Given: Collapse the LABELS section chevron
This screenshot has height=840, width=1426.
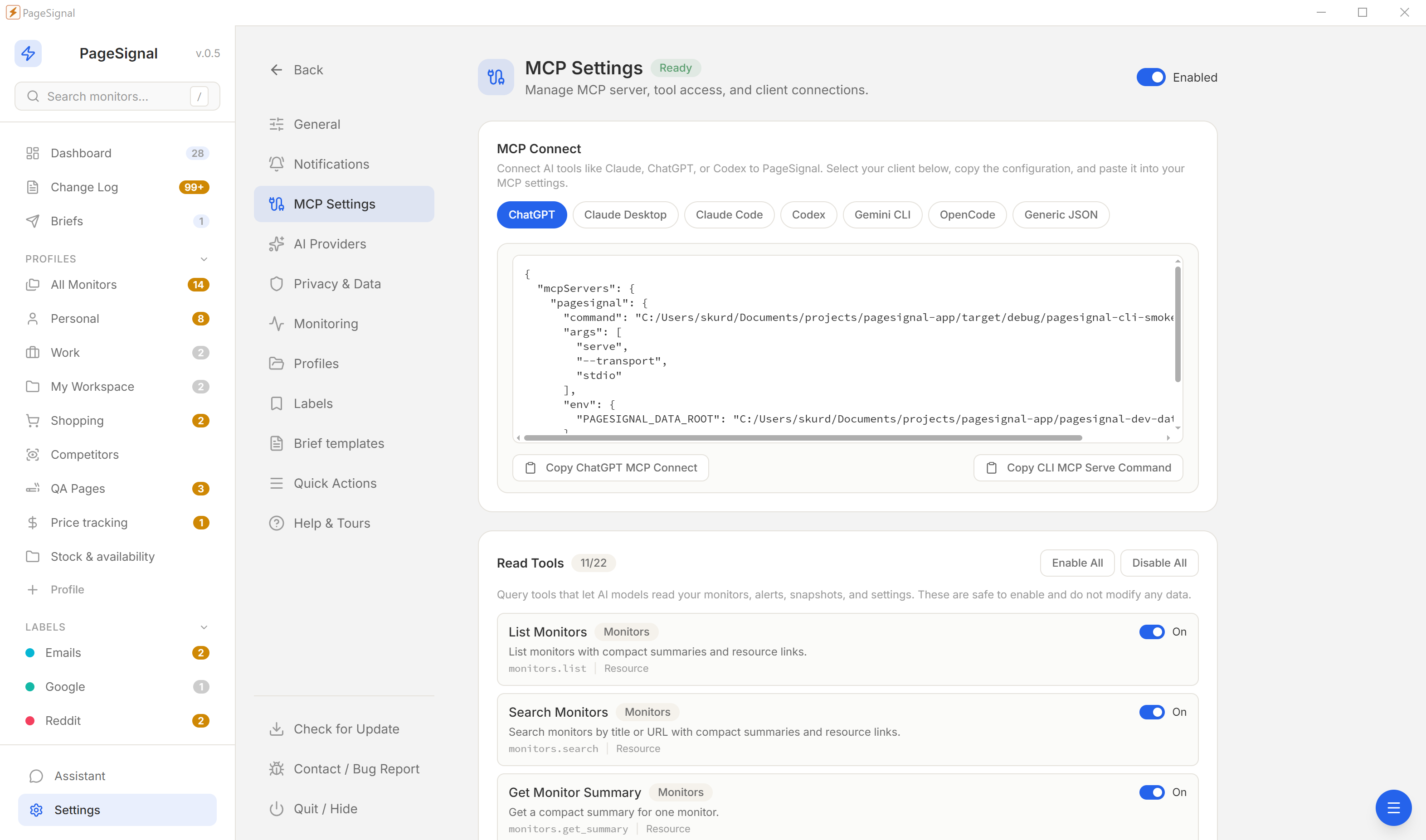Looking at the screenshot, I should [204, 626].
